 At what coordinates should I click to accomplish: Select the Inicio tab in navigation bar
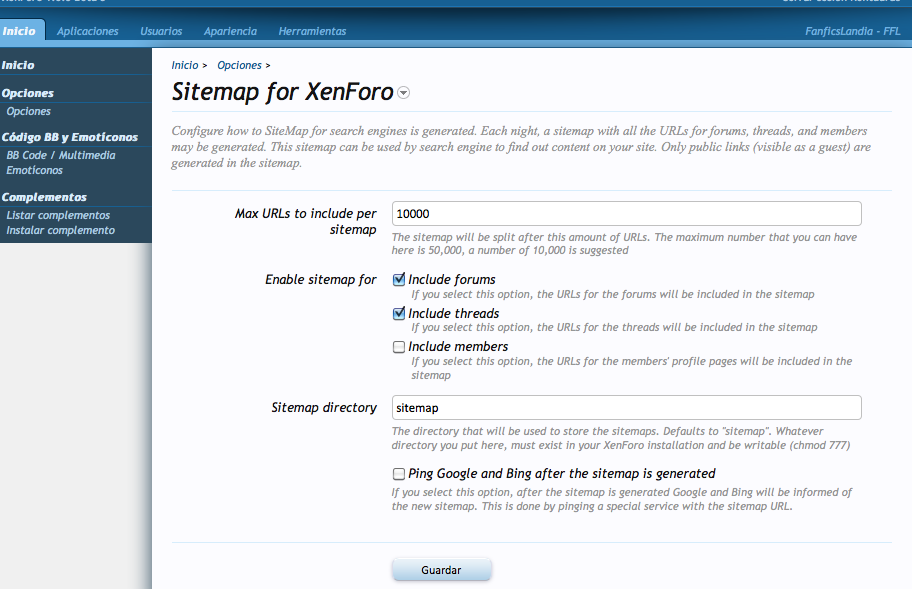(20, 31)
